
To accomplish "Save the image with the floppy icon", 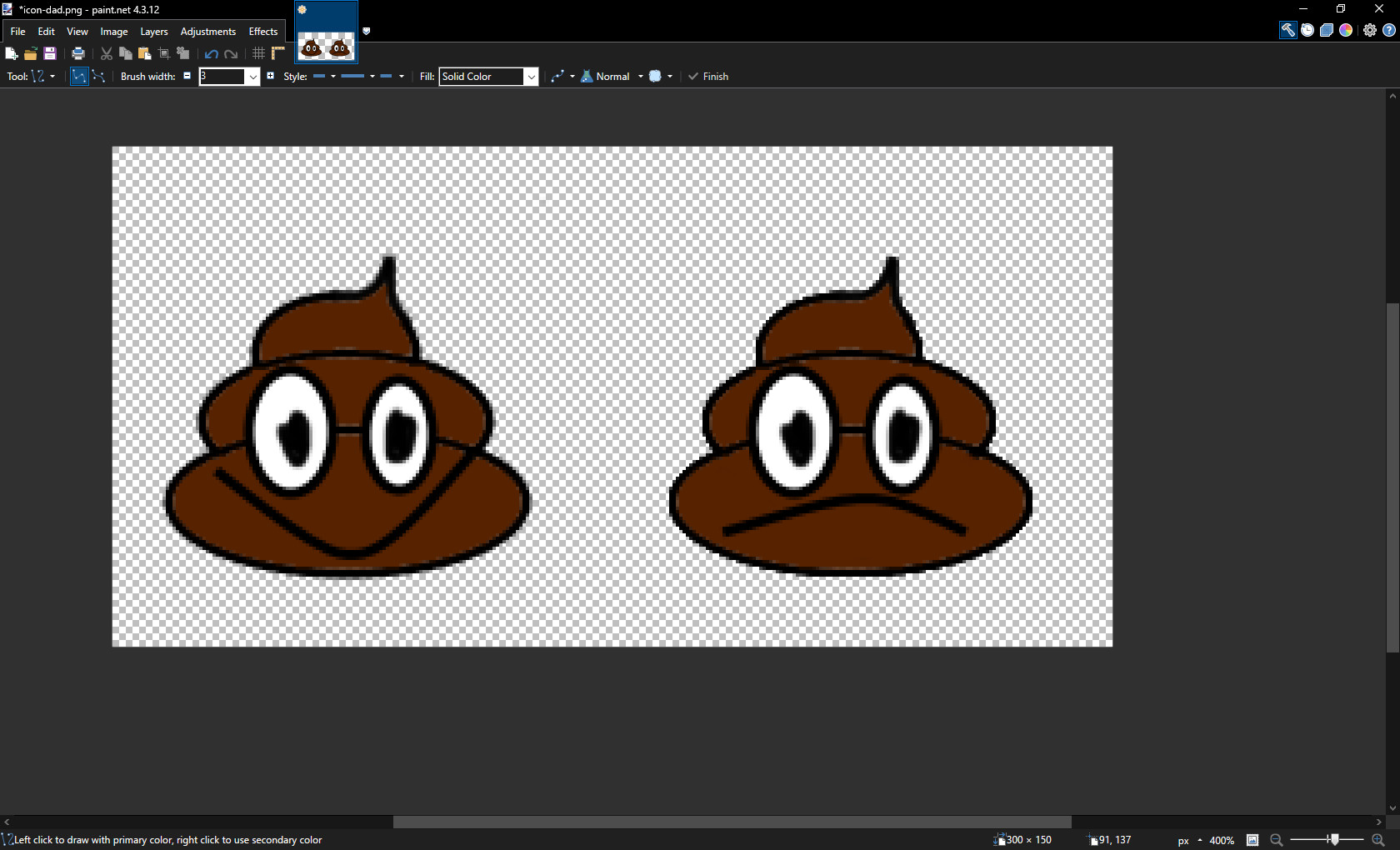I will click(50, 53).
